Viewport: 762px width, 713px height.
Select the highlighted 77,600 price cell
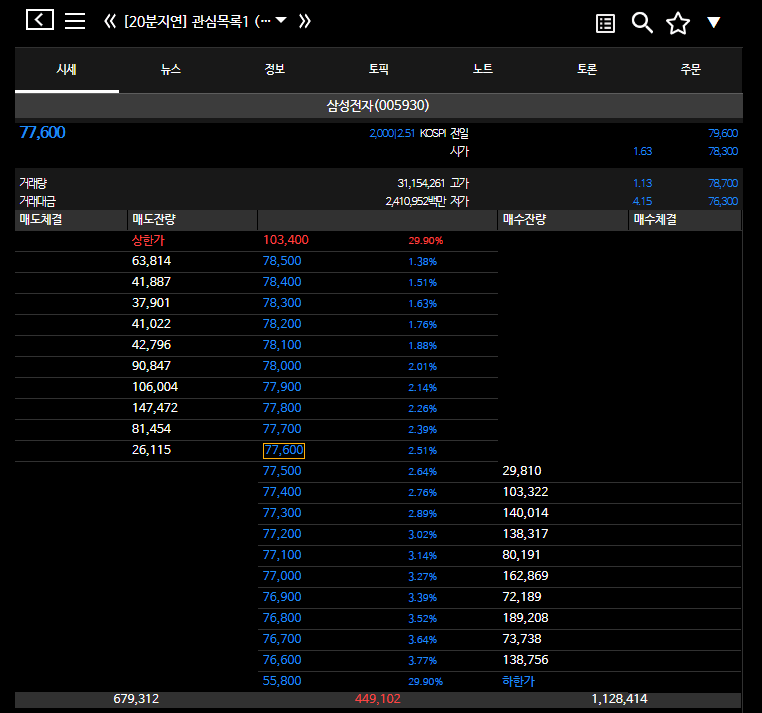tap(284, 451)
